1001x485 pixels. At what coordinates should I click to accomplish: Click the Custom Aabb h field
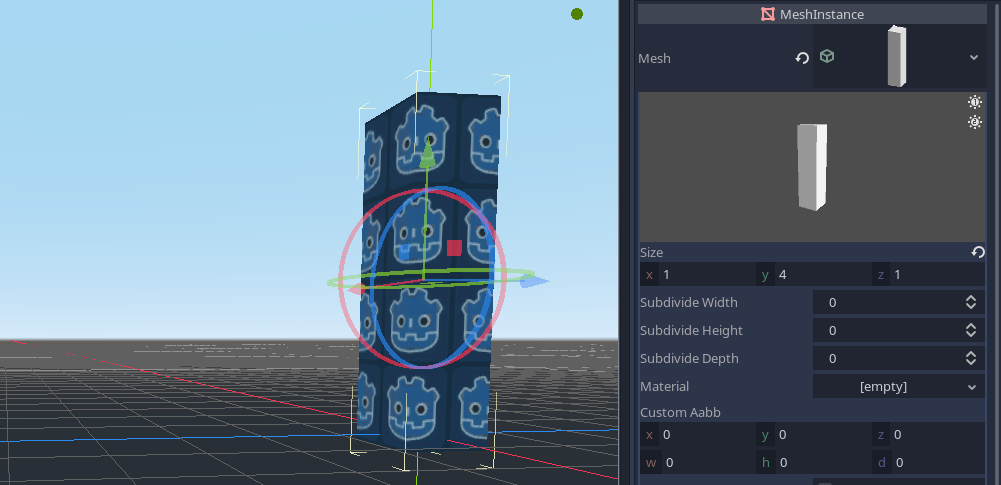[x=813, y=463]
